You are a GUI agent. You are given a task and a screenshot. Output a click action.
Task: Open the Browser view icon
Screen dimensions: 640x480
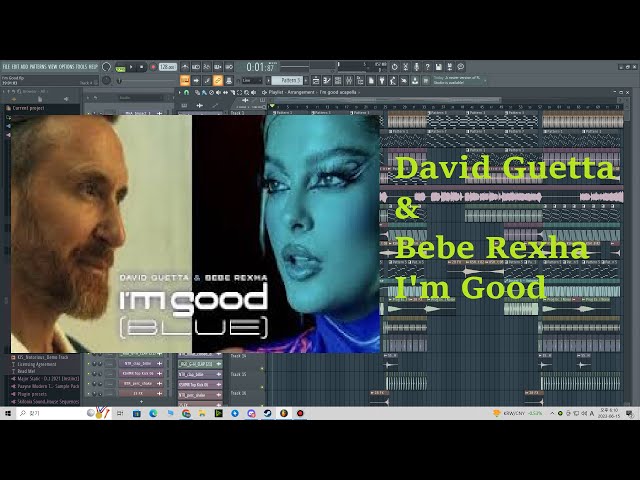(x=360, y=80)
